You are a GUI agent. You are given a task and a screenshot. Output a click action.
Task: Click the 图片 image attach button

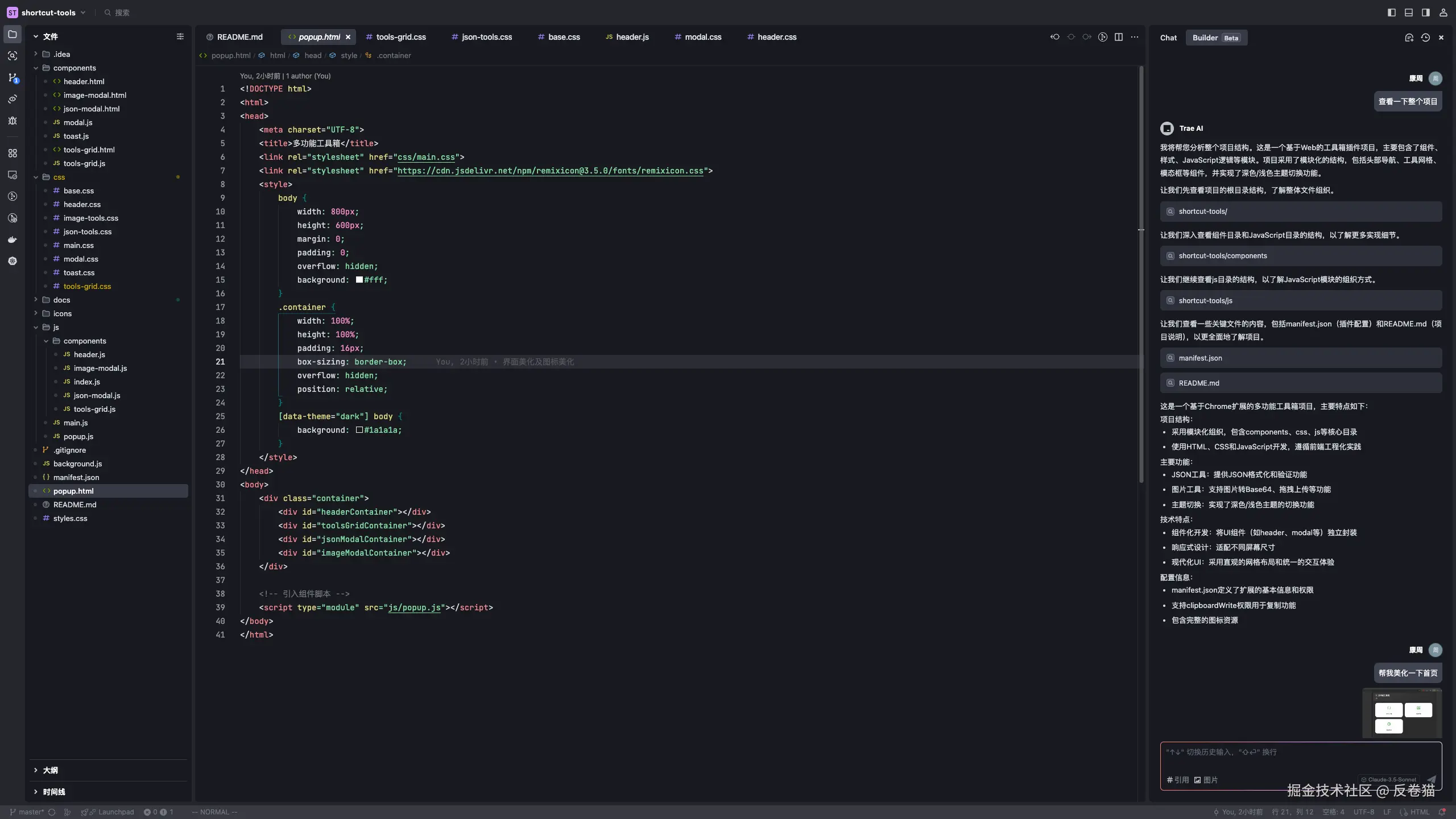1206,780
